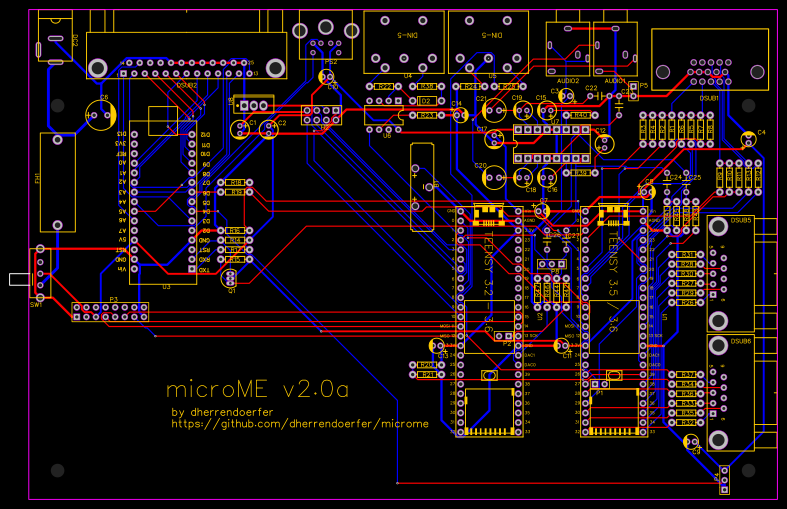Select capacitor C21 footprint
The height and width of the screenshot is (509, 787).
pos(493,110)
